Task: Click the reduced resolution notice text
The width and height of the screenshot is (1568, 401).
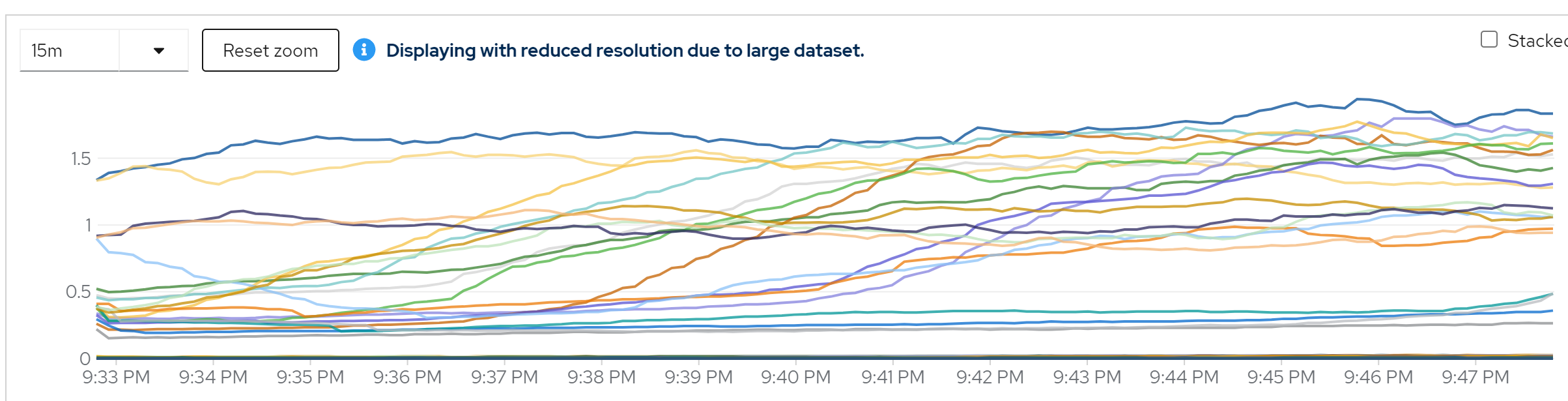Action: point(625,50)
